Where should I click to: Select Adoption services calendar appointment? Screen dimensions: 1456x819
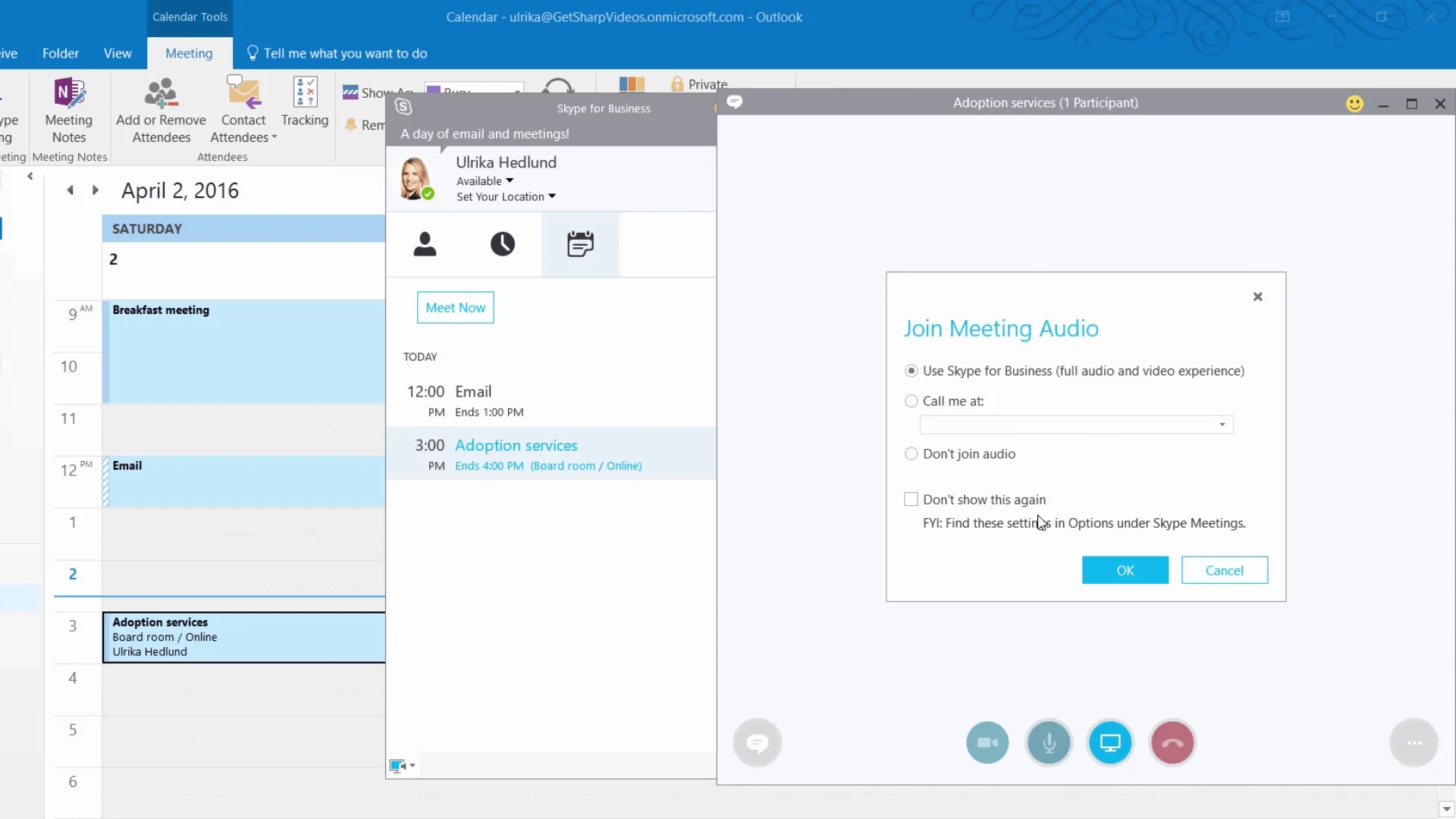pos(244,637)
